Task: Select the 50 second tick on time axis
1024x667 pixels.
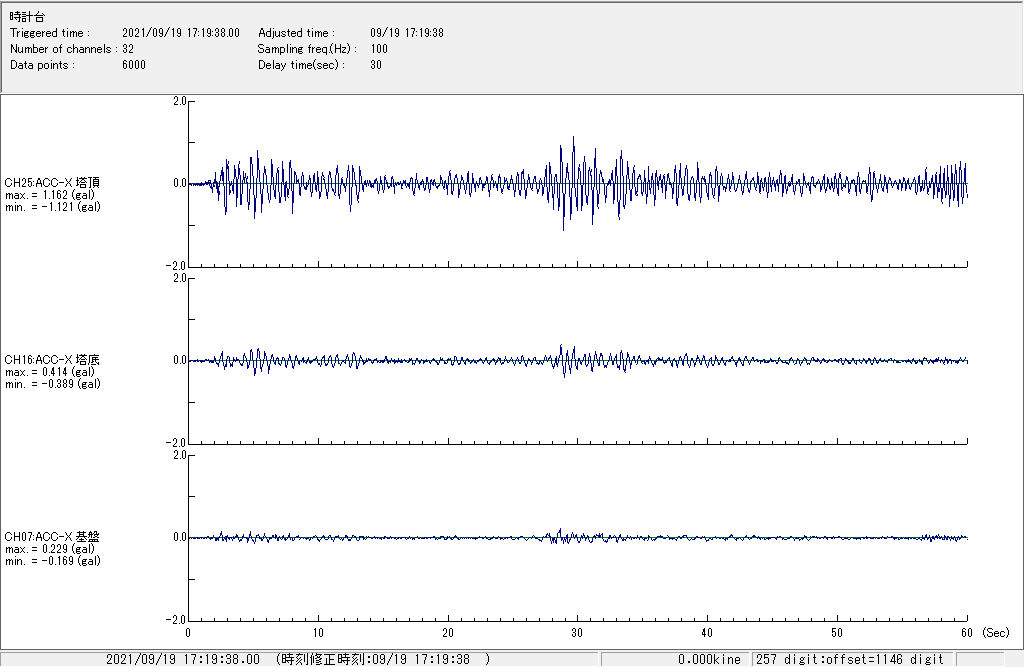Action: (837, 633)
